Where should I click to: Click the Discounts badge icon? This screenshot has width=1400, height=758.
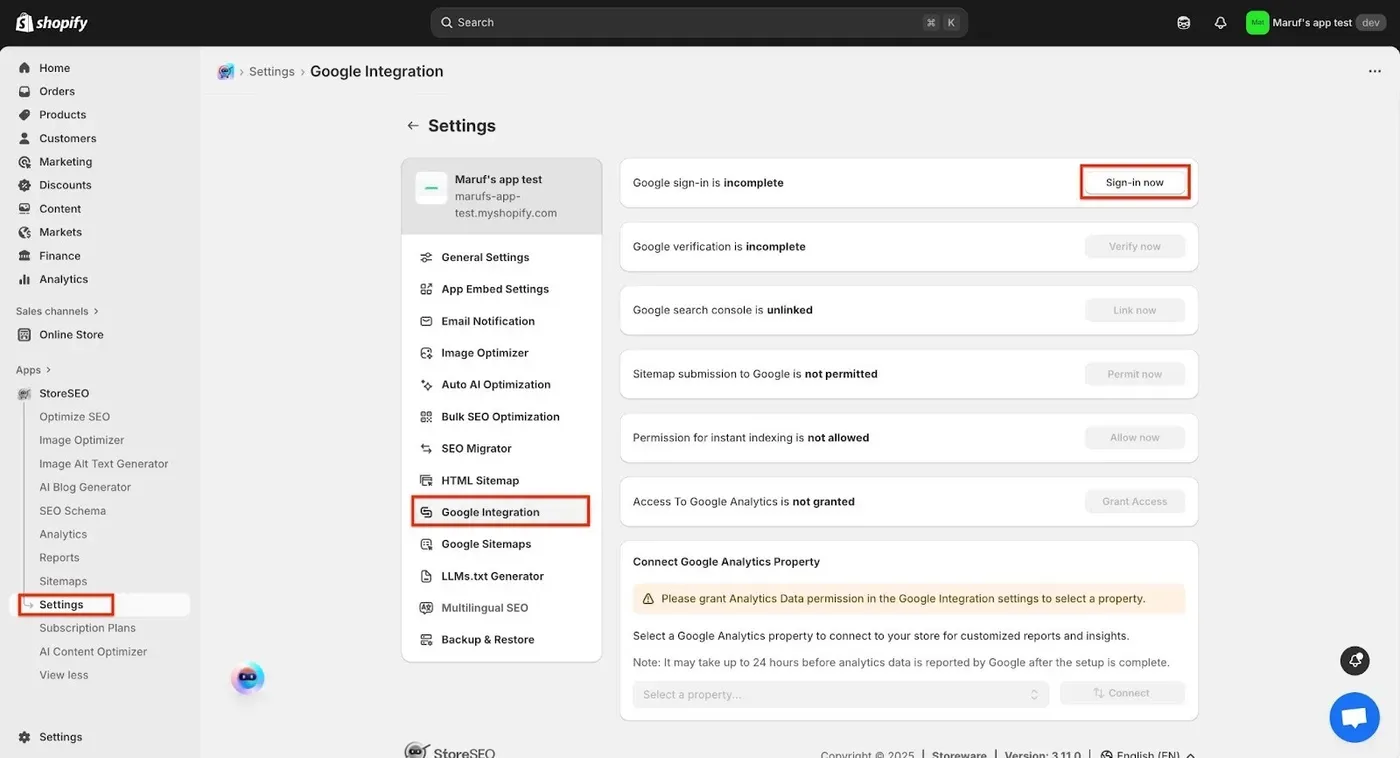pos(25,185)
